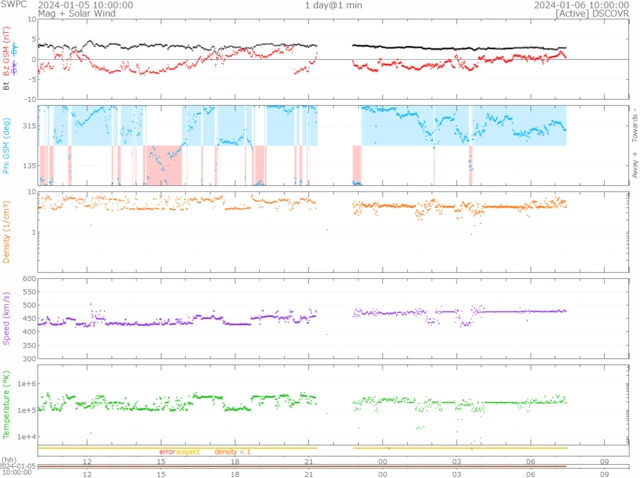Click the 00 hour tick on bottom time axis
640x478 pixels.
coord(383,461)
